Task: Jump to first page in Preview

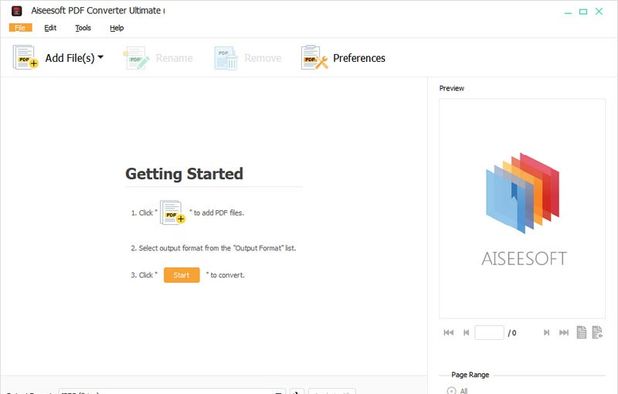Action: click(449, 333)
